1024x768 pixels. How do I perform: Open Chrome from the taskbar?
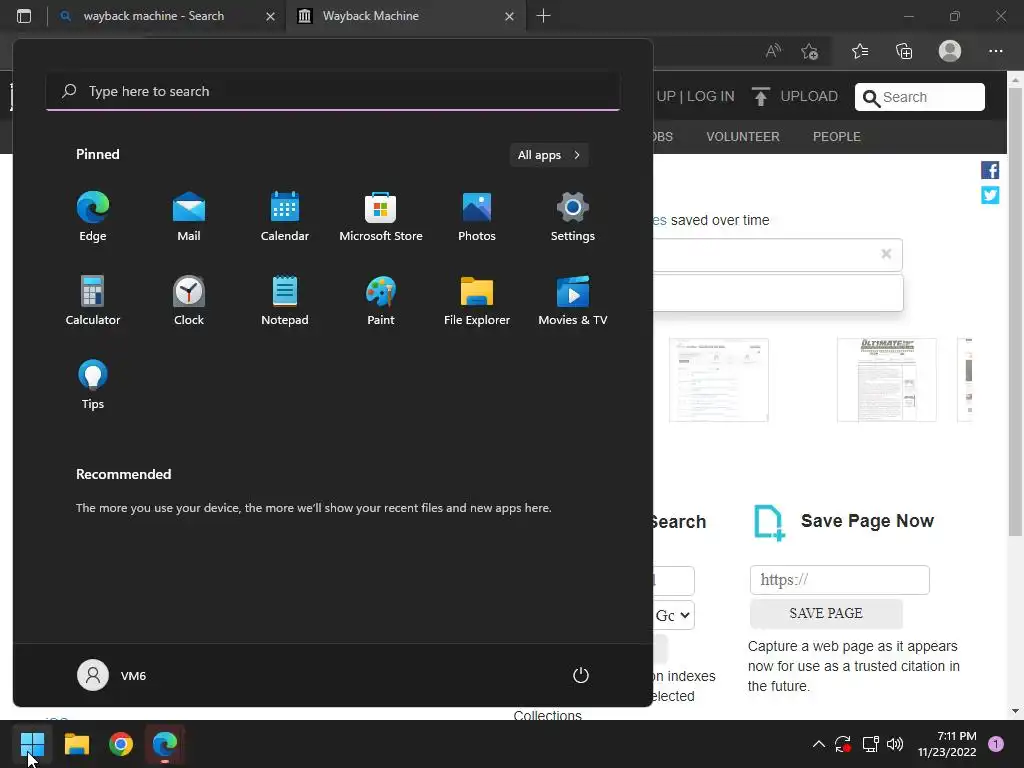[x=121, y=744]
